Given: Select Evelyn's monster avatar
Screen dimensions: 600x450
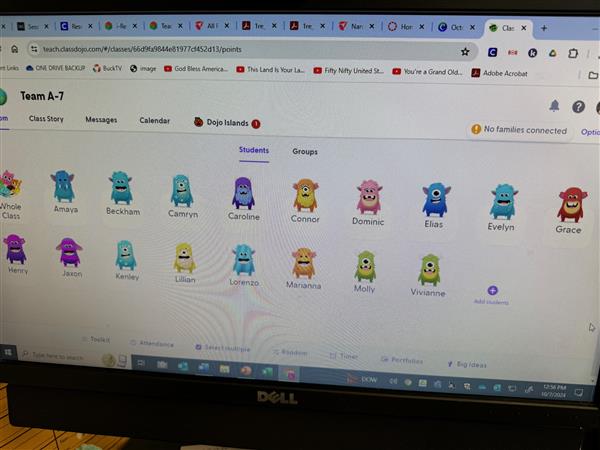Looking at the screenshot, I should click(504, 202).
